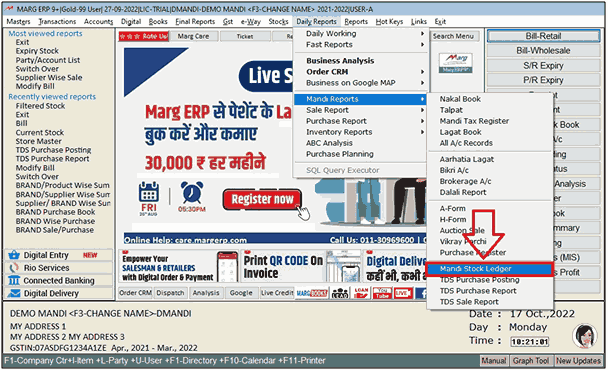Click the Marg ERP logo thumbnail
Viewport: 608px width, 370px height.
point(456,63)
